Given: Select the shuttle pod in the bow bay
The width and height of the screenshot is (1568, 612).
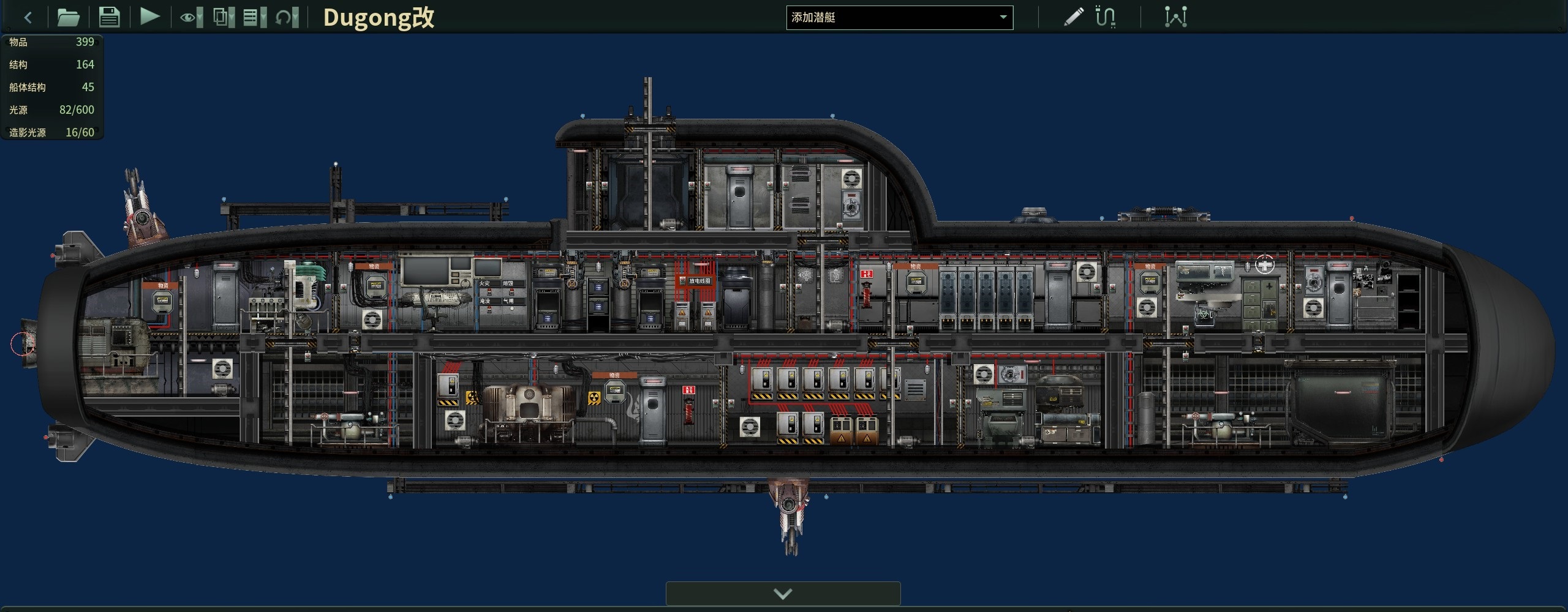Looking at the screenshot, I should coord(1341,402).
